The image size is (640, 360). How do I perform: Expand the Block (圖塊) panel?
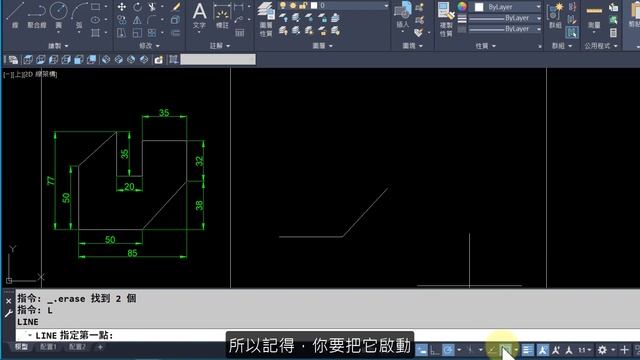[x=412, y=46]
